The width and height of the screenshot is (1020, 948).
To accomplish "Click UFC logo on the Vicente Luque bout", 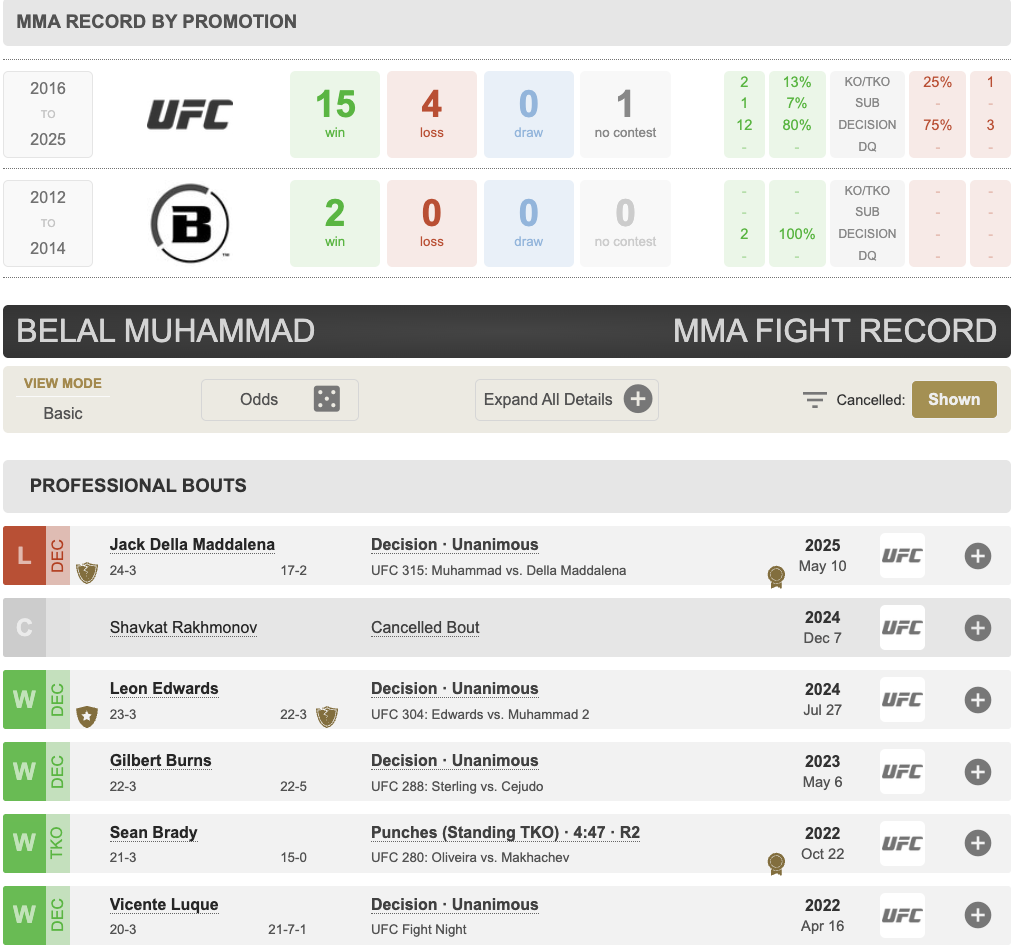I will [x=902, y=915].
